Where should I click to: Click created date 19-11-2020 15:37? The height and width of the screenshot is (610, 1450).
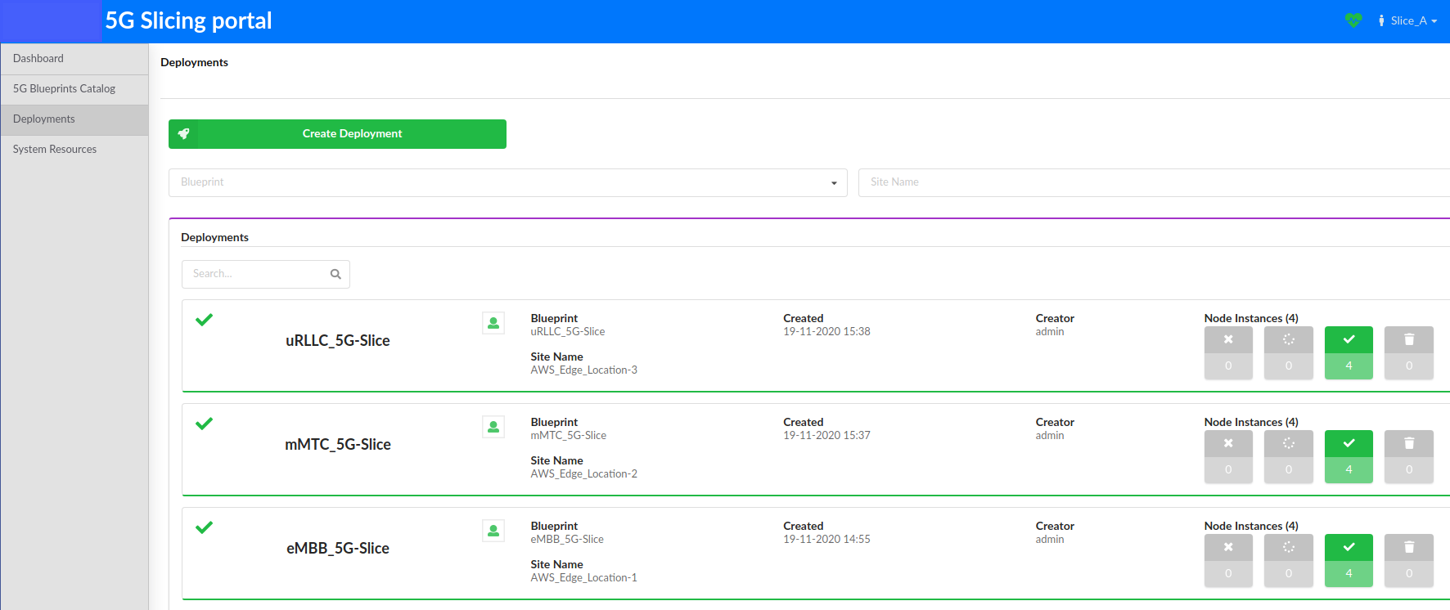pyautogui.click(x=827, y=436)
